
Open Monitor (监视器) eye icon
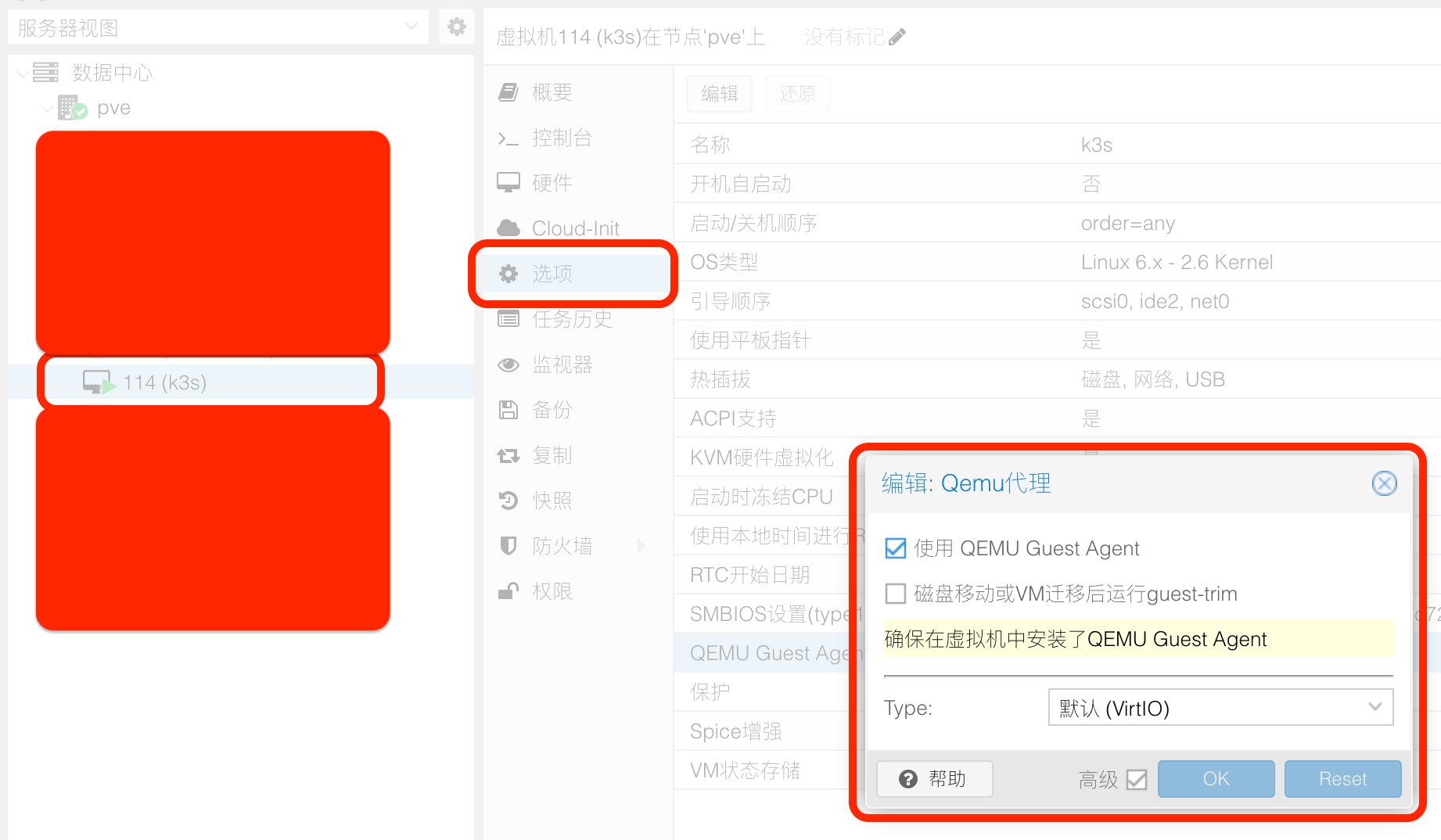pos(508,364)
